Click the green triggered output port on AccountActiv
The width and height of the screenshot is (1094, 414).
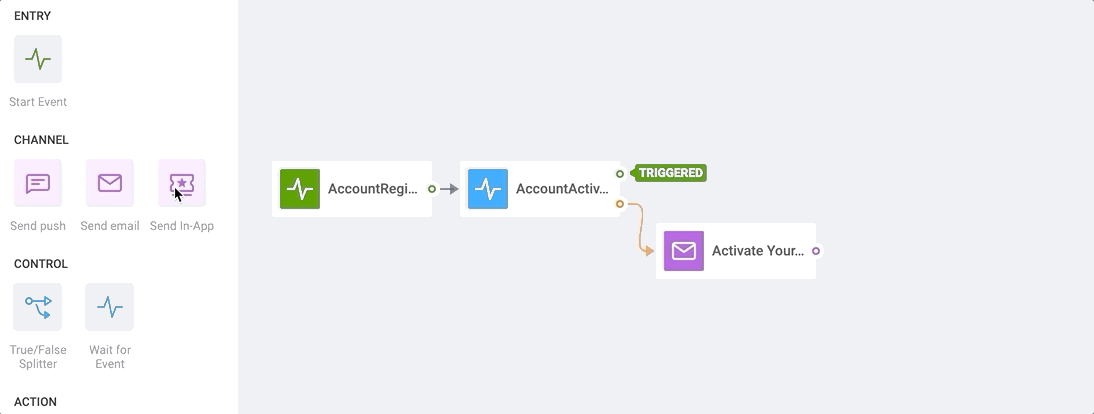click(620, 174)
